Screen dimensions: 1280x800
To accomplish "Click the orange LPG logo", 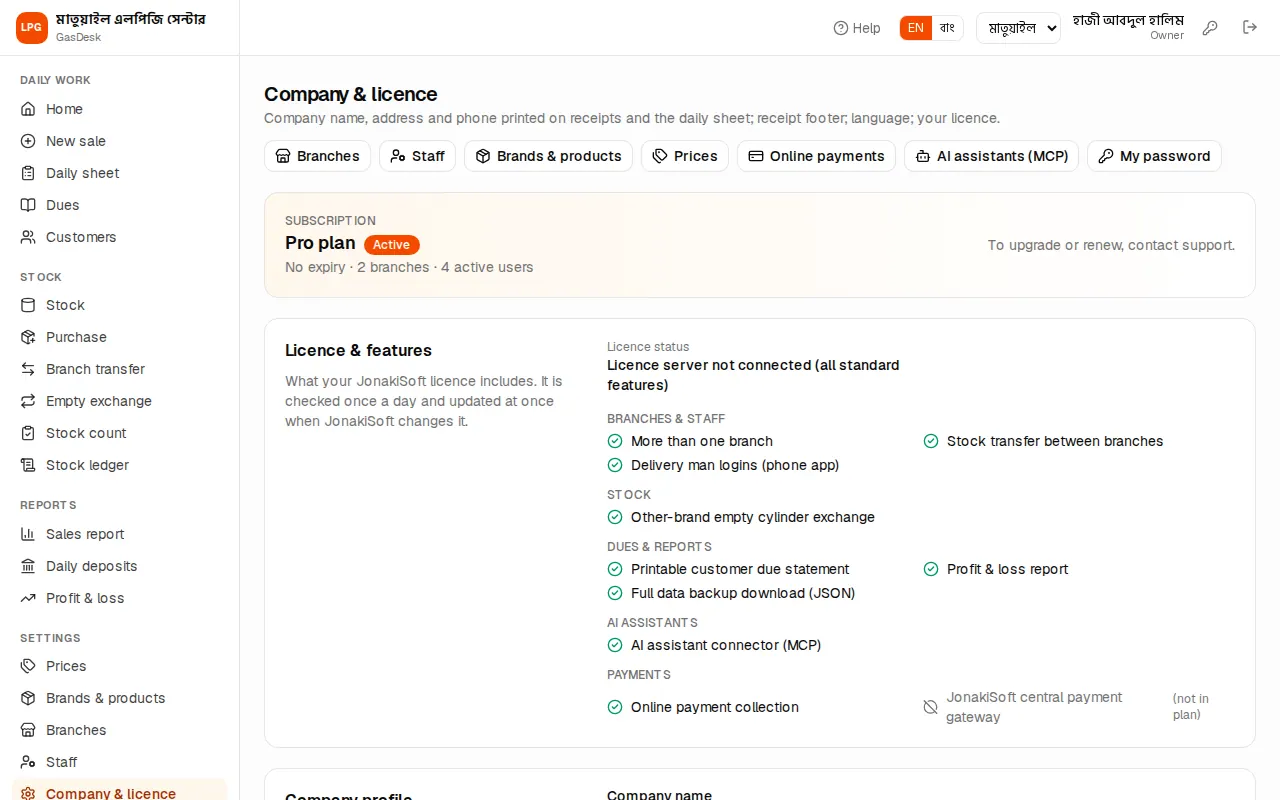I will (x=32, y=28).
